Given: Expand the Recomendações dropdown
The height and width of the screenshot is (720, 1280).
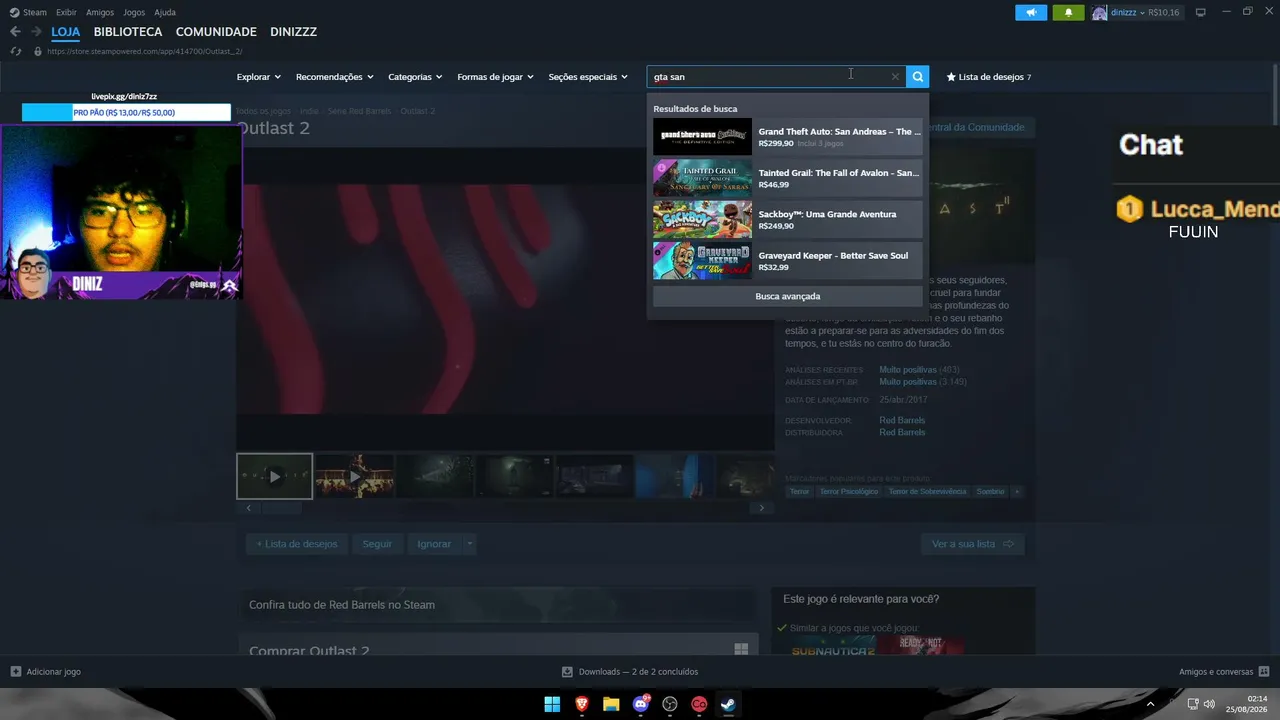Looking at the screenshot, I should [x=335, y=77].
